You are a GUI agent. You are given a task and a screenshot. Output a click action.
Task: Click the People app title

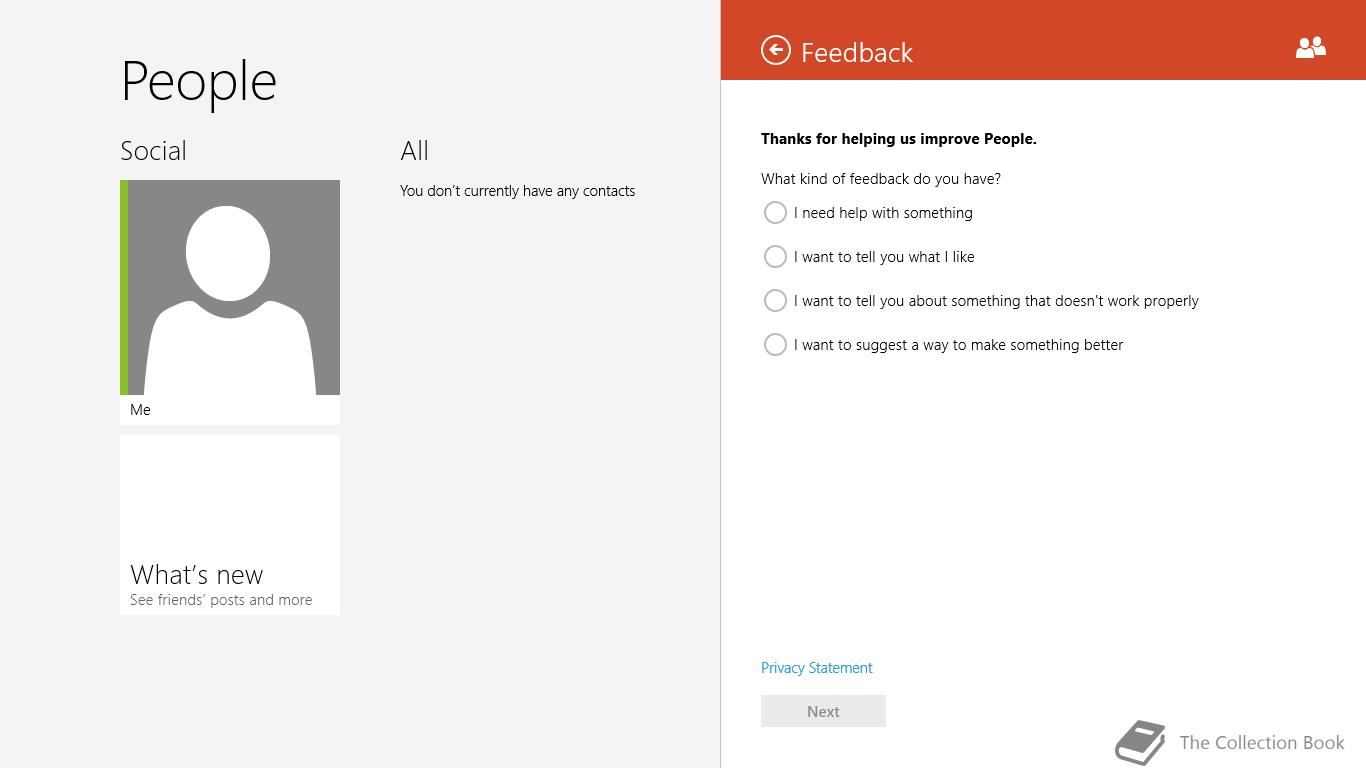point(199,82)
